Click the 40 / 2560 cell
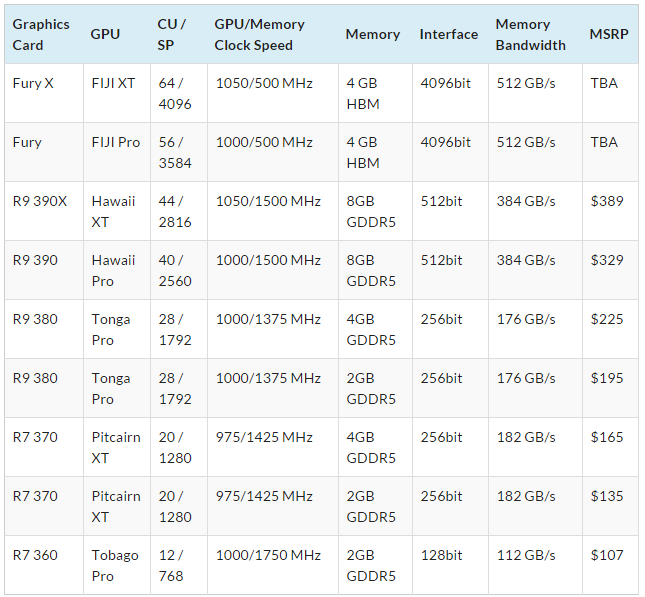645x597 pixels. click(x=179, y=270)
